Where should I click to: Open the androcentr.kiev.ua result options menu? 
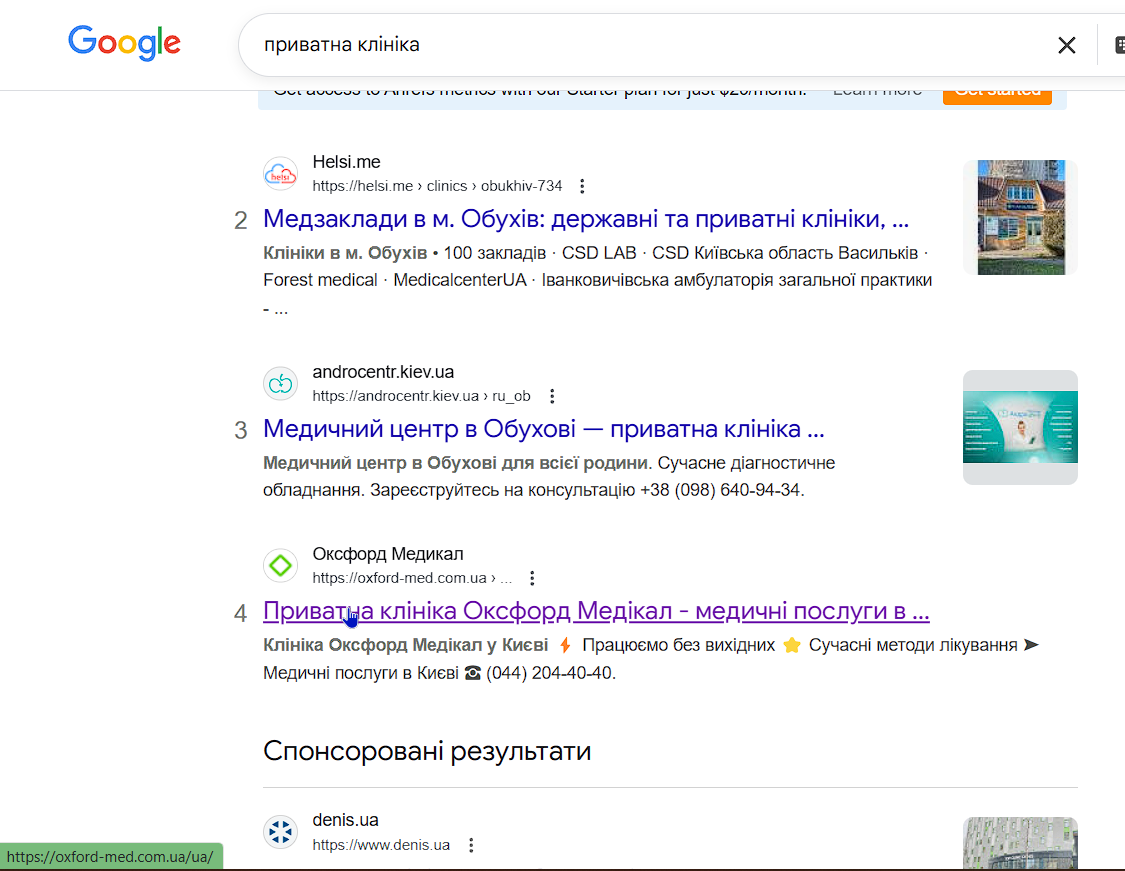552,396
